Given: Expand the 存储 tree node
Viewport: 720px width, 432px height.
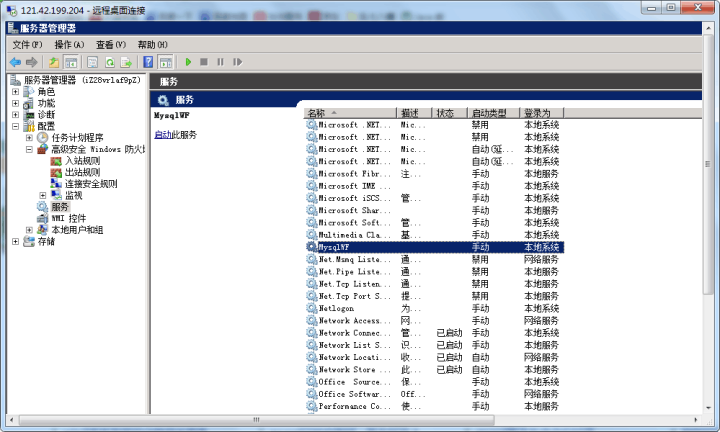Looking at the screenshot, I should pos(15,241).
